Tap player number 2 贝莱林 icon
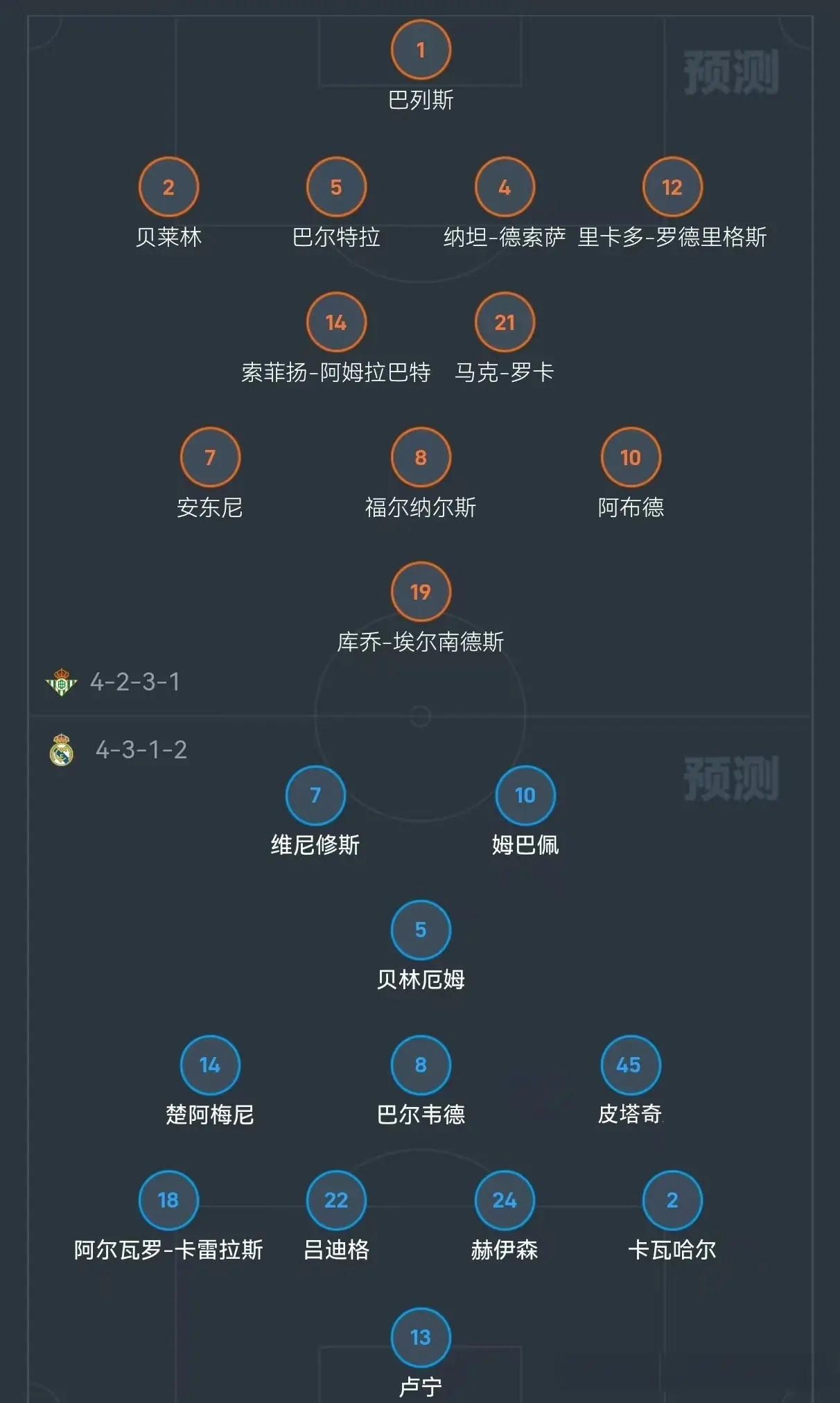 point(168,187)
